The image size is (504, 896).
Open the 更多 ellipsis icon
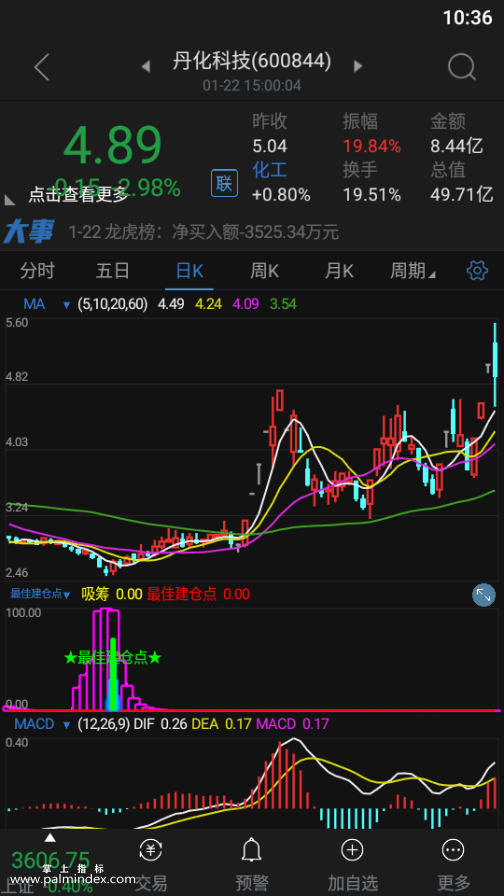454,850
